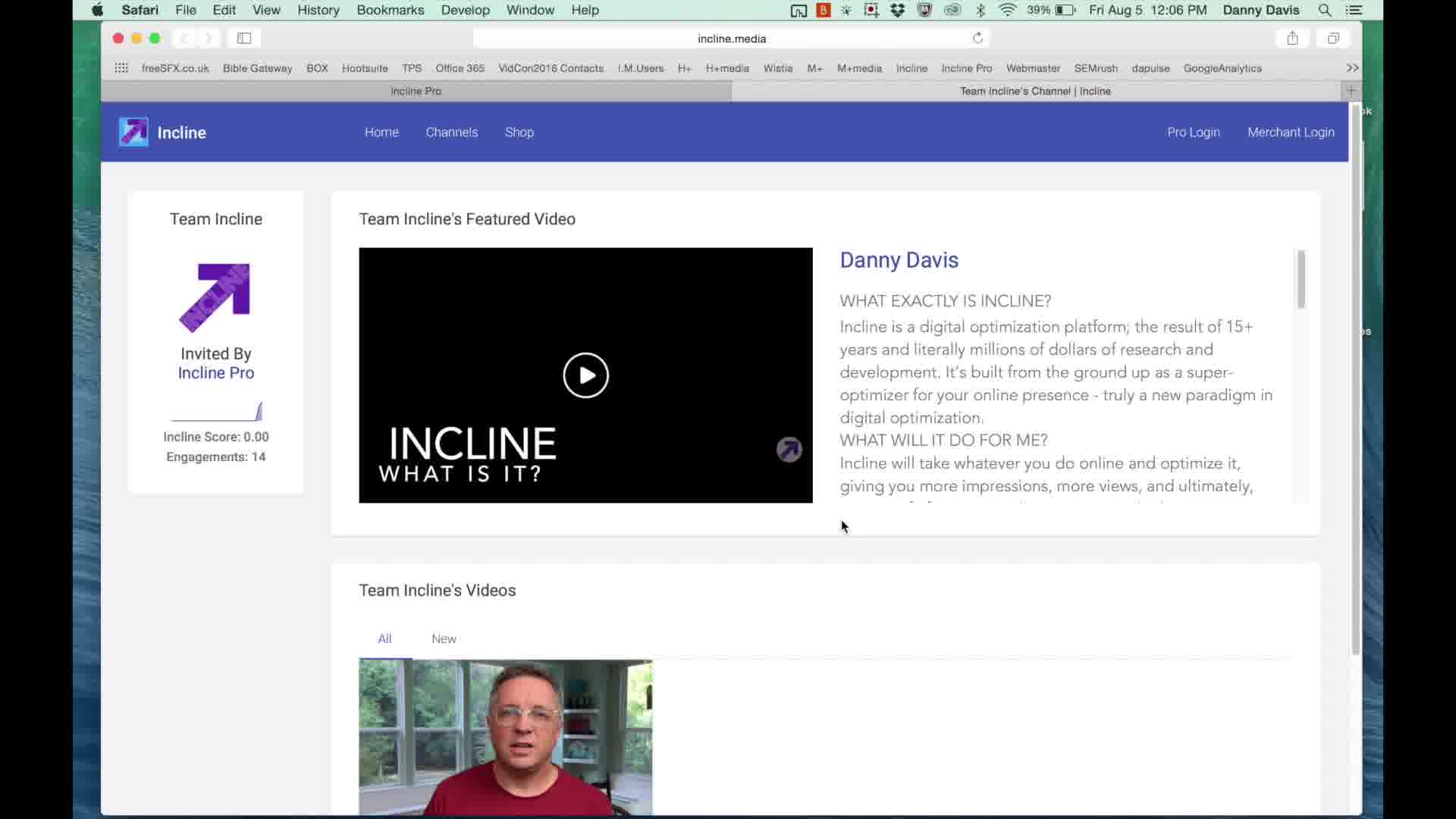Go to Home in Incline navigation
The width and height of the screenshot is (1456, 819).
tap(381, 132)
